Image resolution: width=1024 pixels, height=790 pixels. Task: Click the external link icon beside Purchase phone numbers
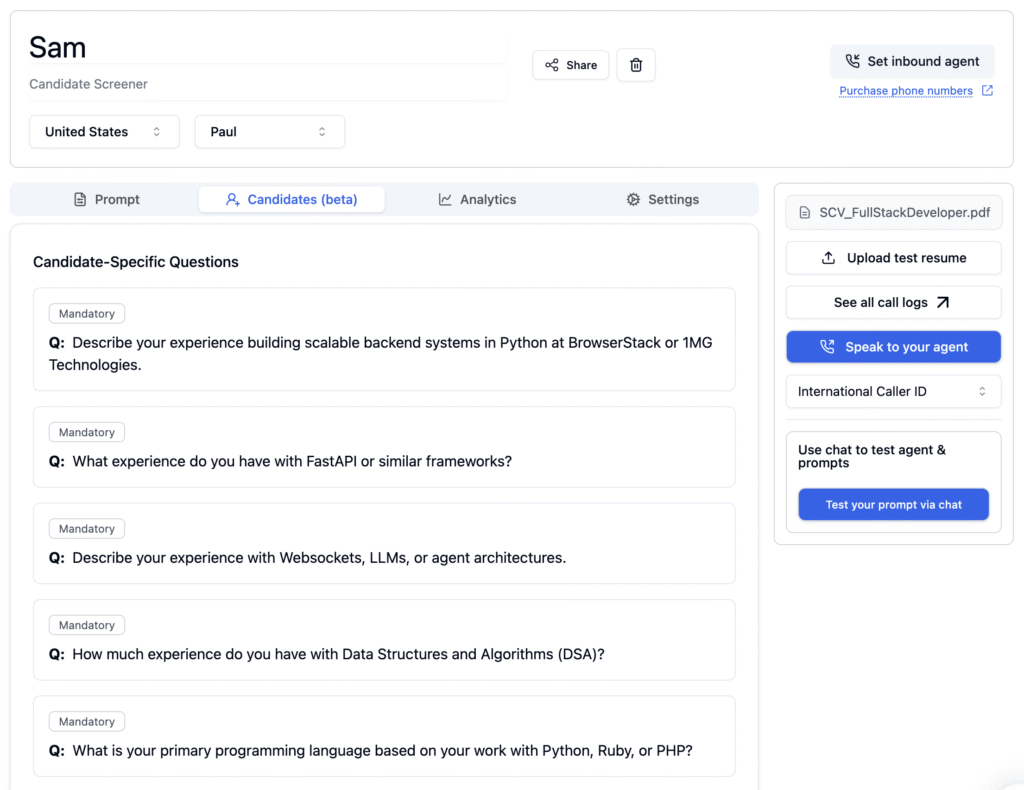tap(987, 90)
